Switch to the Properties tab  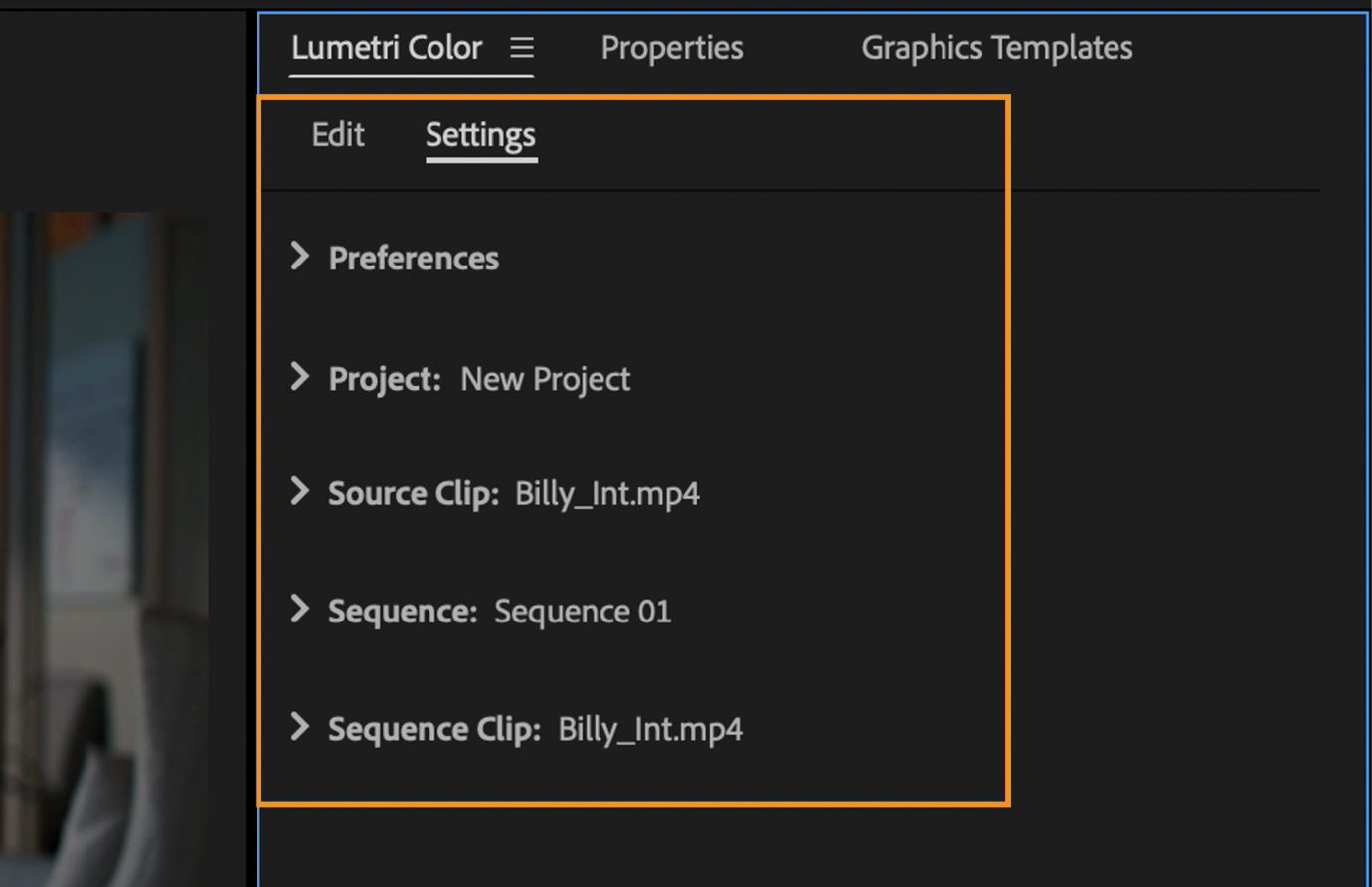click(x=671, y=47)
